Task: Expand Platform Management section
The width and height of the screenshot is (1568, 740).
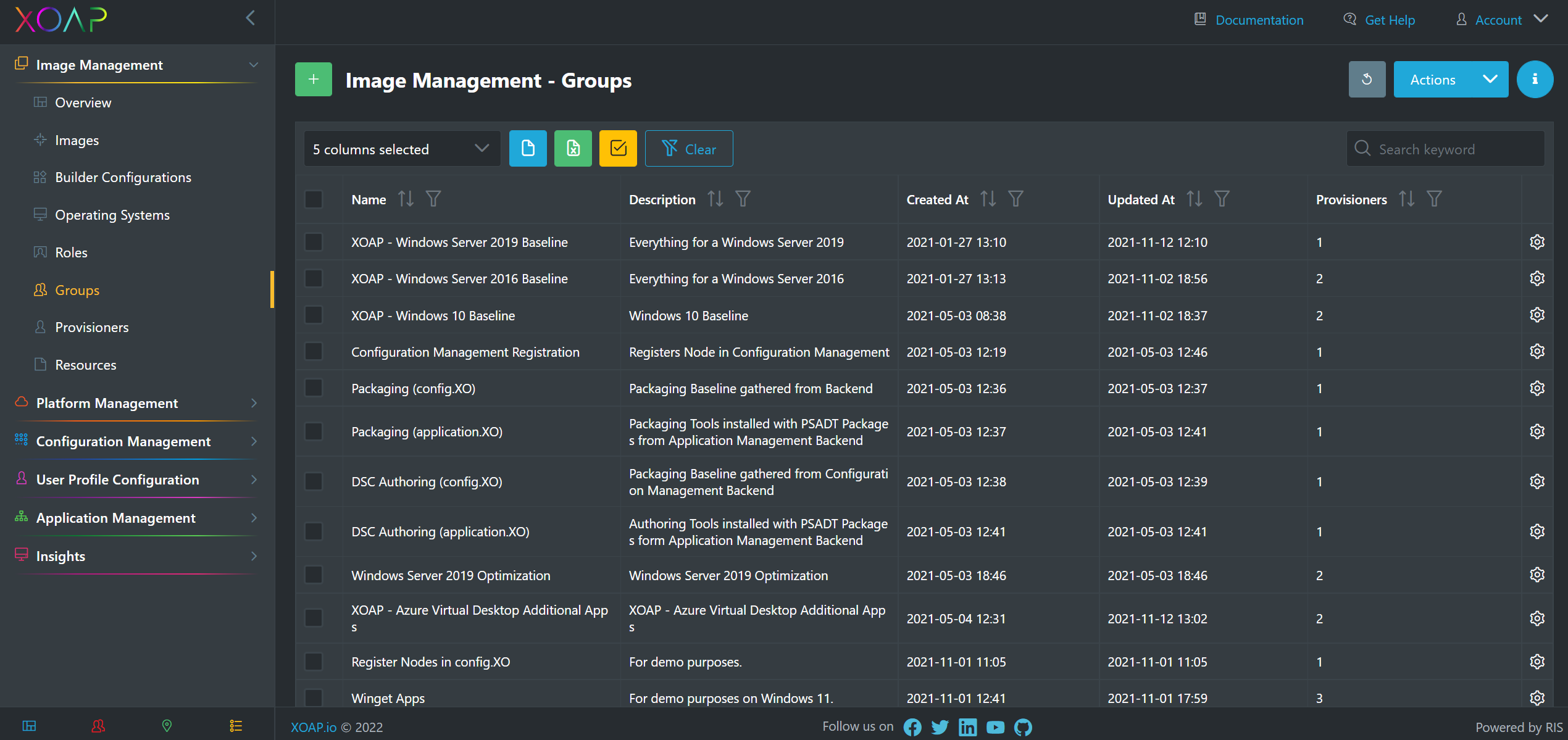Action: [x=136, y=403]
